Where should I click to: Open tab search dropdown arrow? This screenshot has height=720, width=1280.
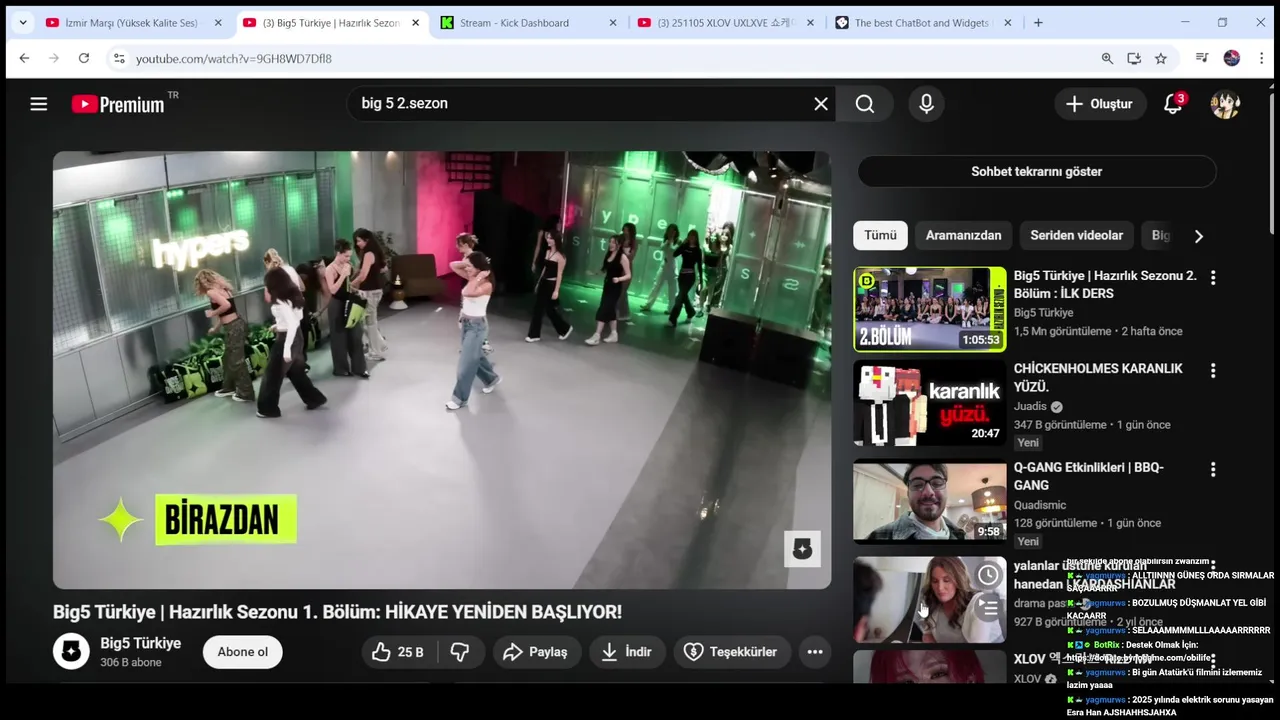pos(23,23)
